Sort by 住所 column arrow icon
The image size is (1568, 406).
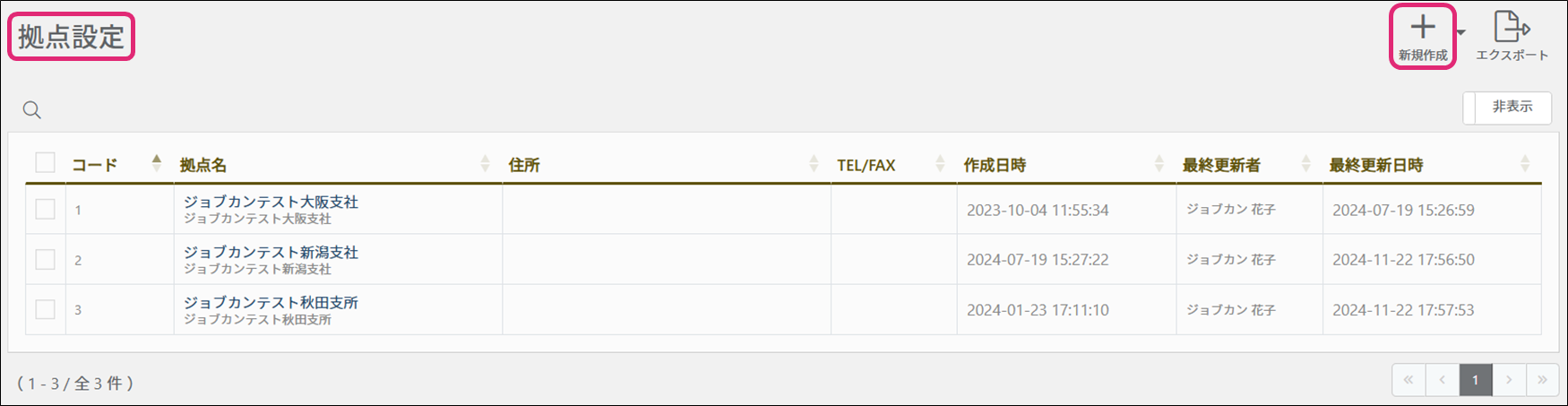814,163
